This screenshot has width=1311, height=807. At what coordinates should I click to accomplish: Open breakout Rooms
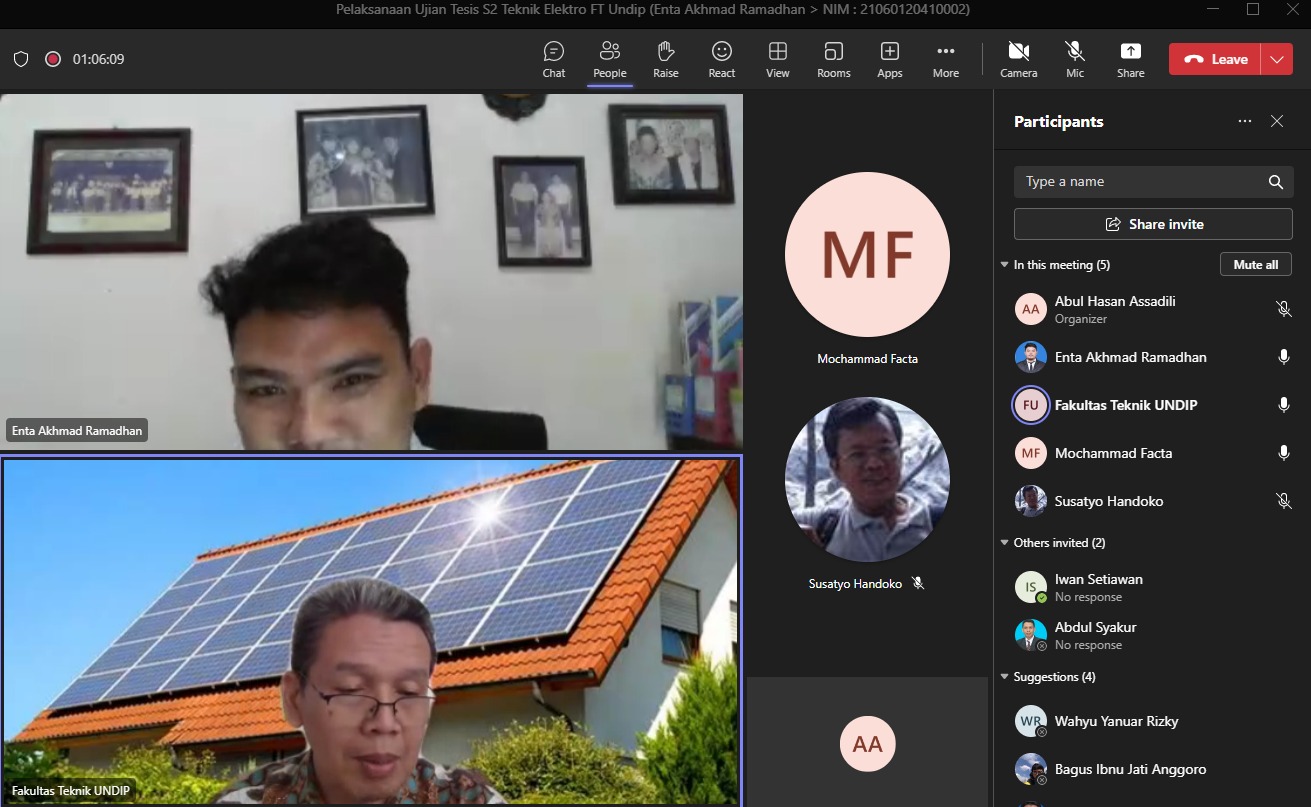[833, 59]
